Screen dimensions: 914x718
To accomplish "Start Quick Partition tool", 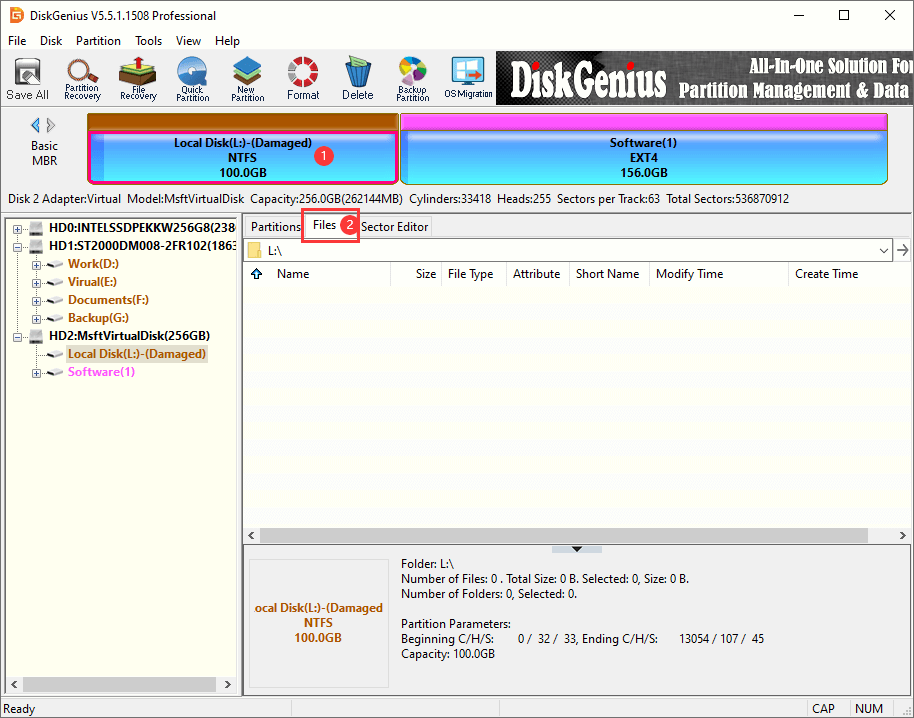I will click(192, 79).
